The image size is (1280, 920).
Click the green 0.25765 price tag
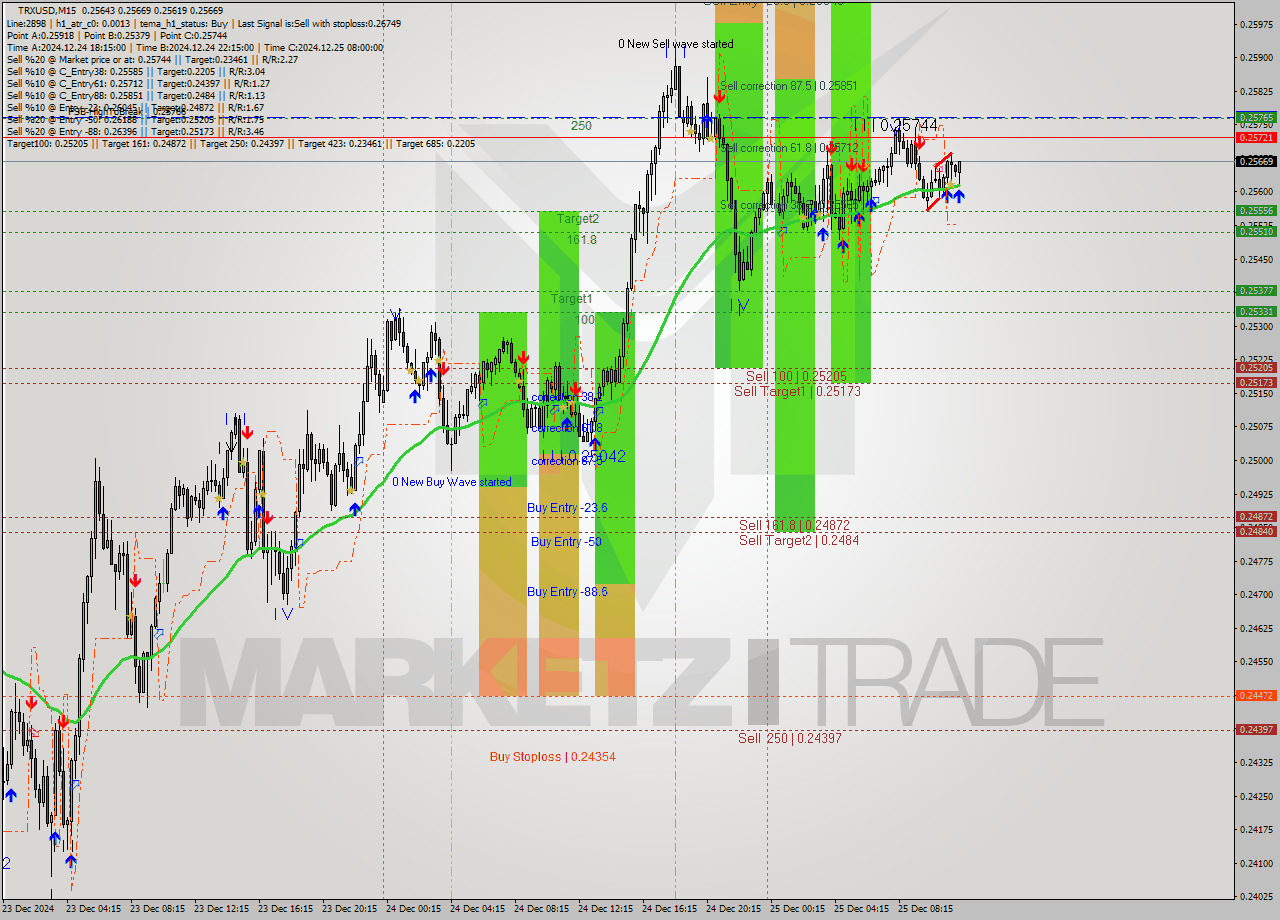(x=1256, y=117)
